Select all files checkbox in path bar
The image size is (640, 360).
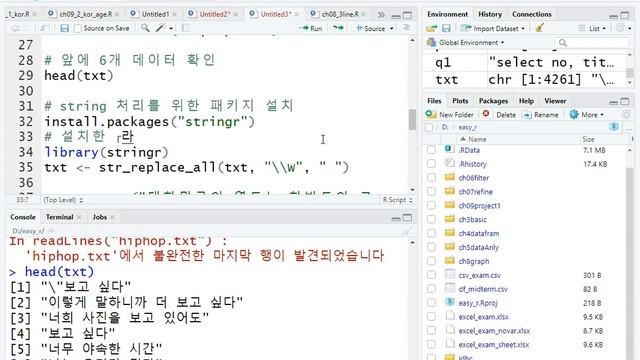(x=429, y=127)
